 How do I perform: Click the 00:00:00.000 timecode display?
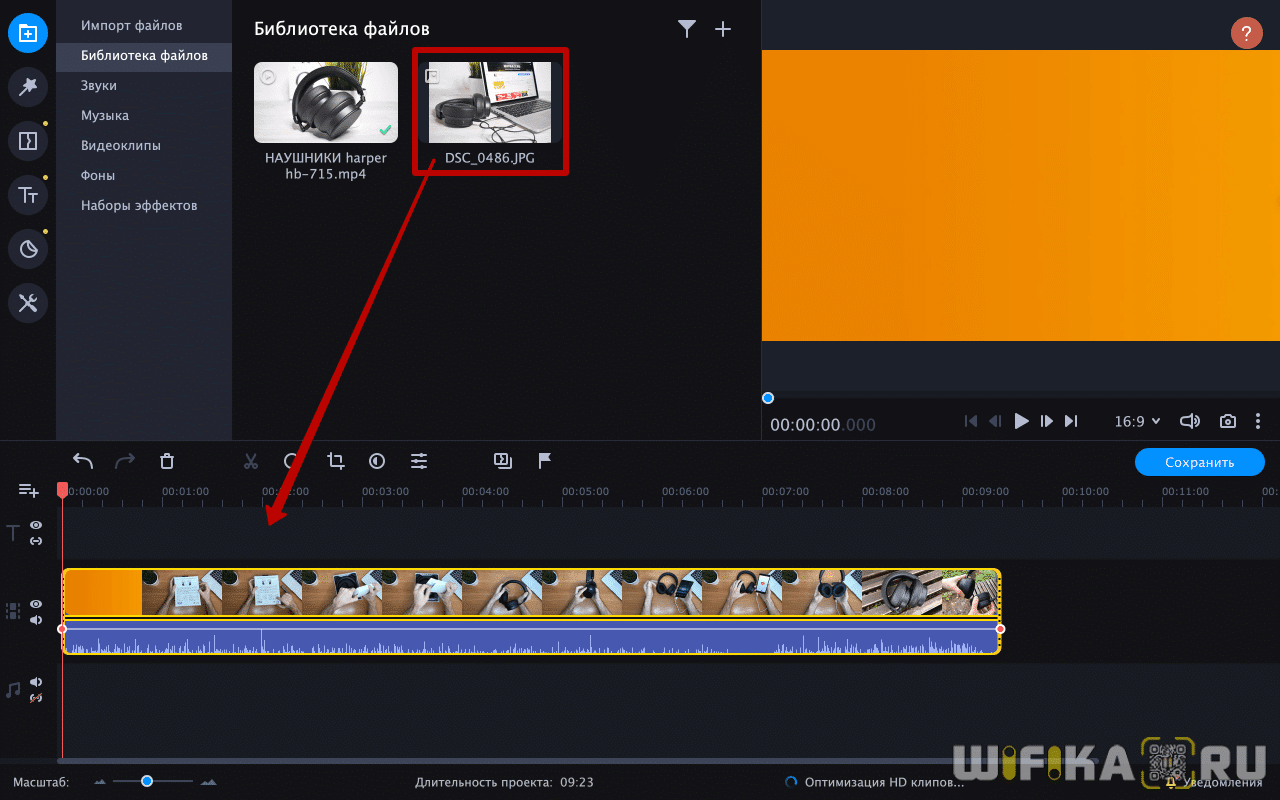(x=823, y=425)
